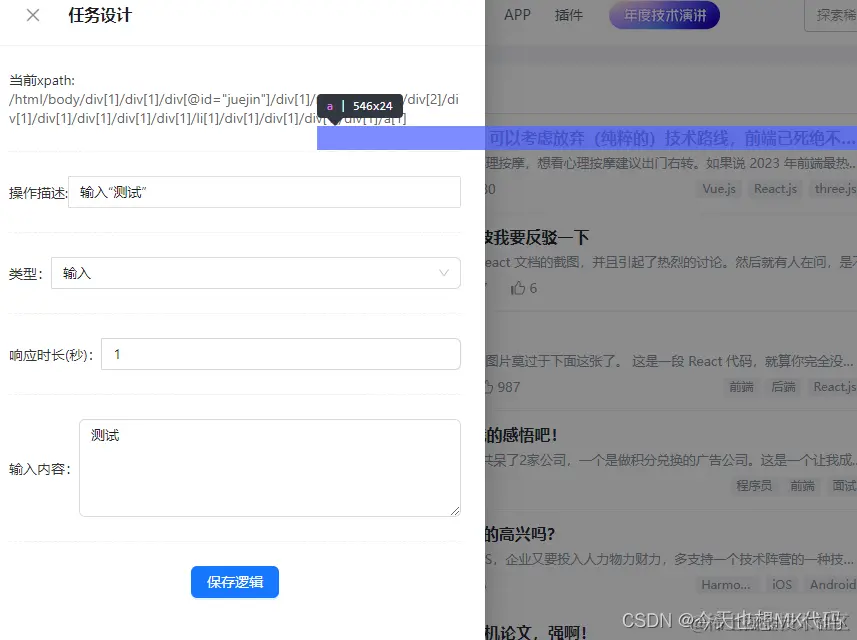
Task: Open the 类型 dropdown showing 输入
Action: coord(256,273)
